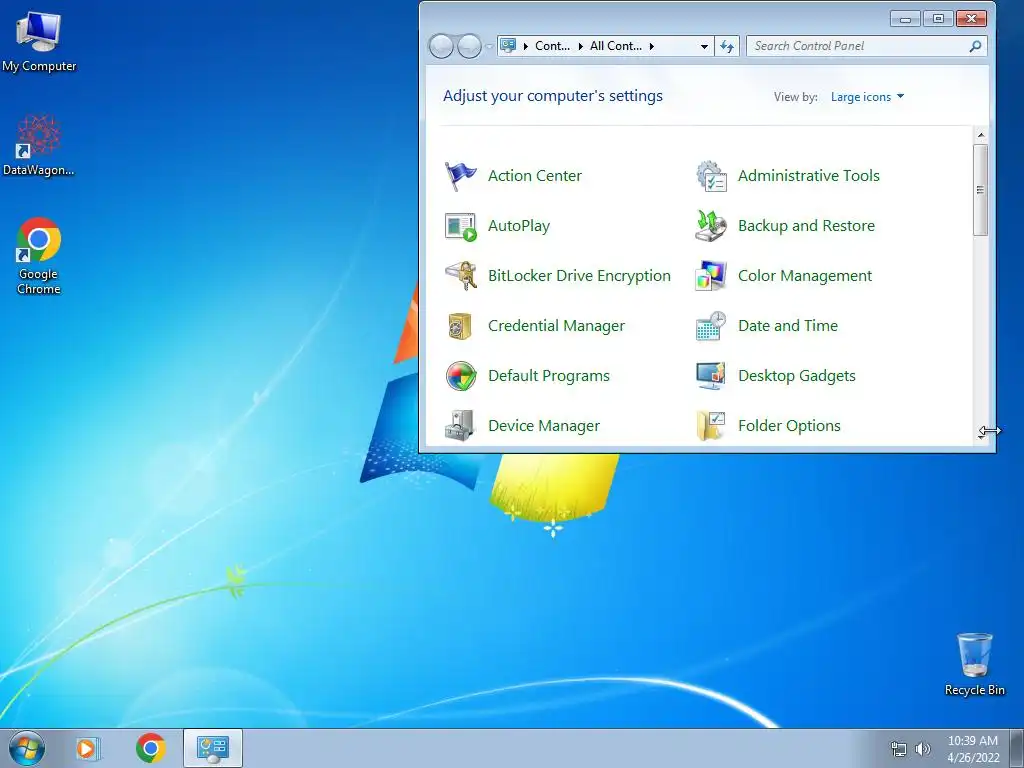Open the Credential Manager safe icon
Viewport: 1024px width, 768px height.
point(460,326)
